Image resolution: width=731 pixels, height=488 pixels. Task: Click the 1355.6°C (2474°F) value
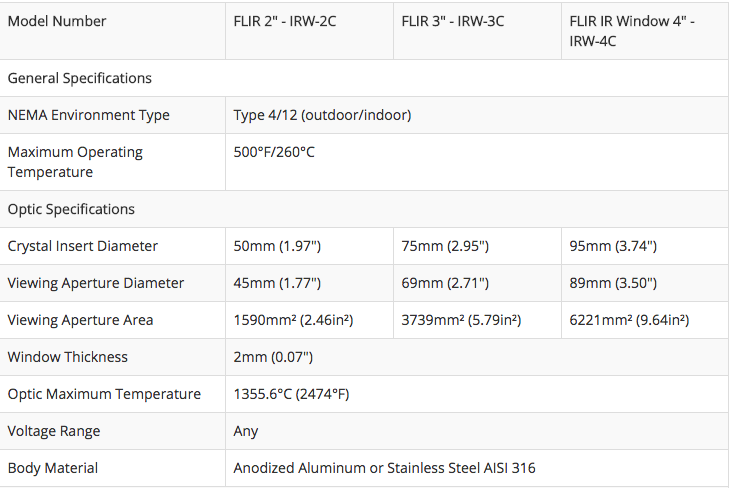291,394
